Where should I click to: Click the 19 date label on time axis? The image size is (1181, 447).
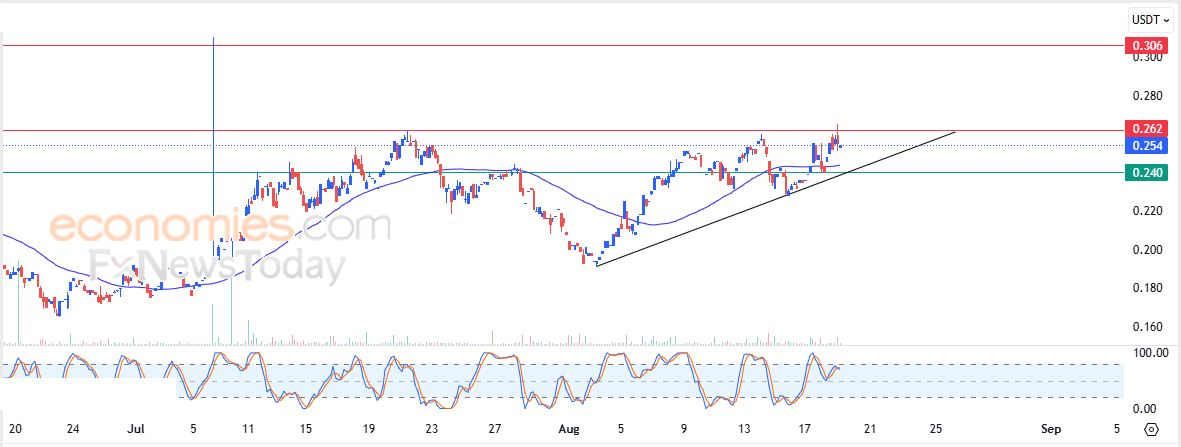[369, 430]
